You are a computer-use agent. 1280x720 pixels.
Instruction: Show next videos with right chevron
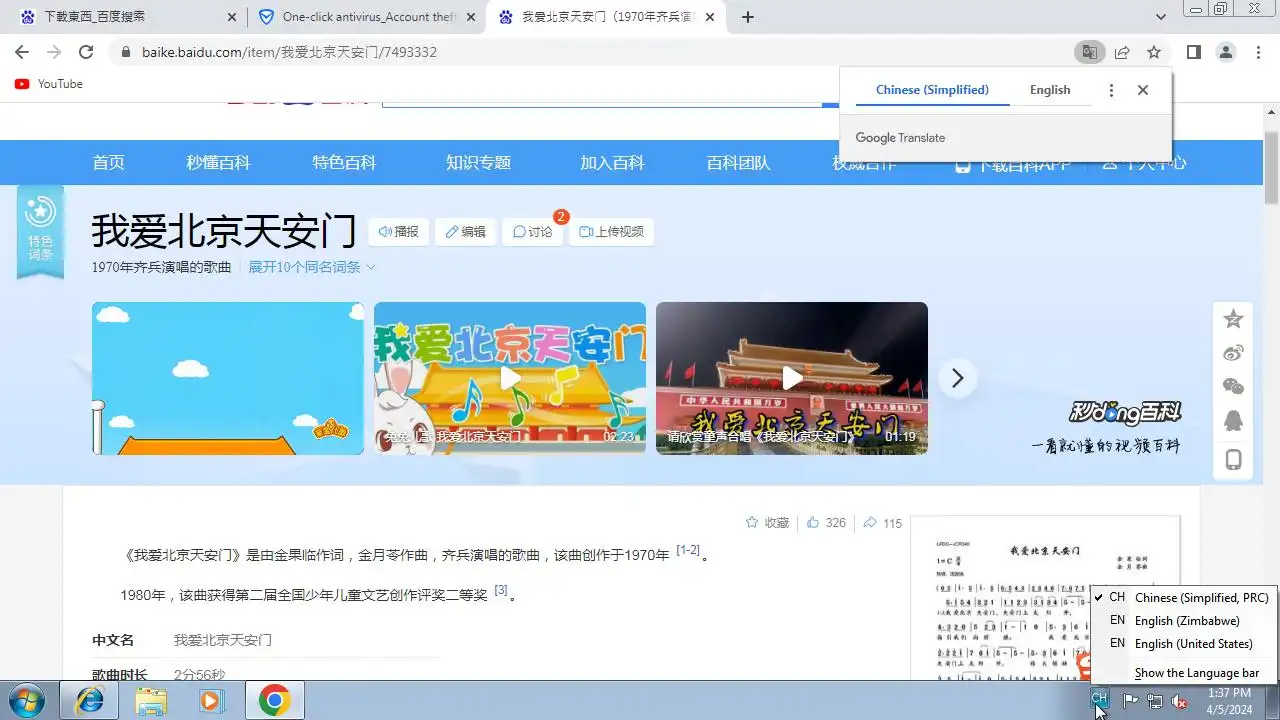pos(958,378)
